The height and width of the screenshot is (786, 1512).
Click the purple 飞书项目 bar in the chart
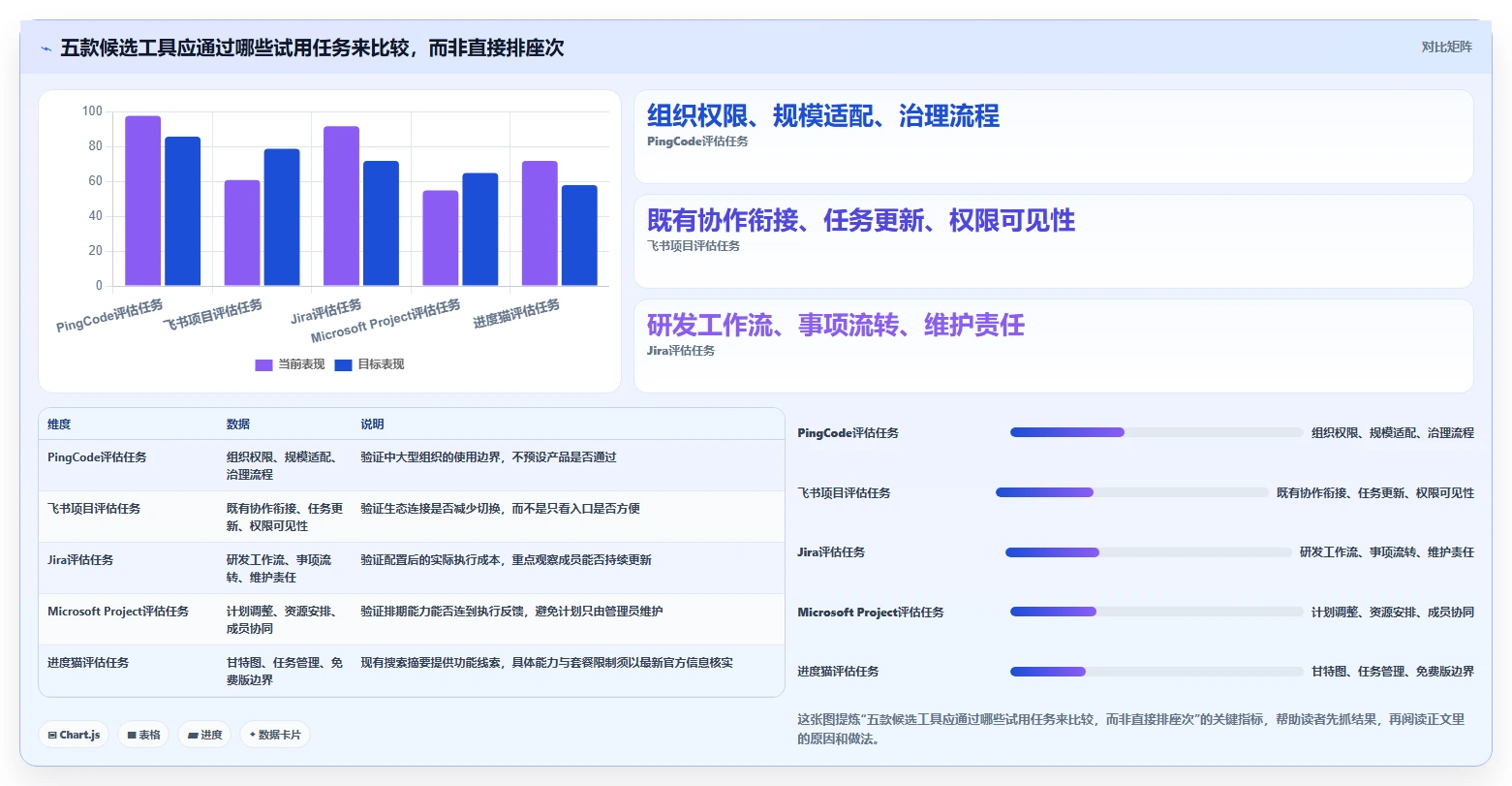click(x=242, y=233)
